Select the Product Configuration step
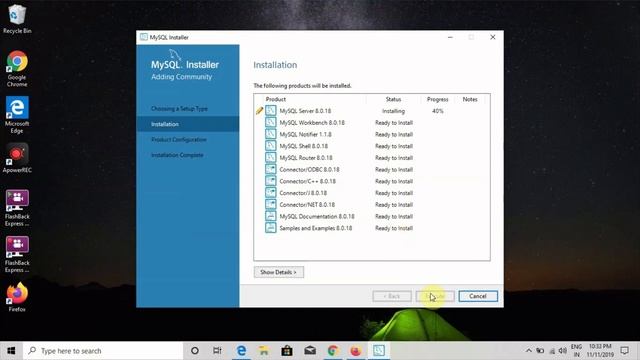The height and width of the screenshot is (360, 640). coord(179,140)
